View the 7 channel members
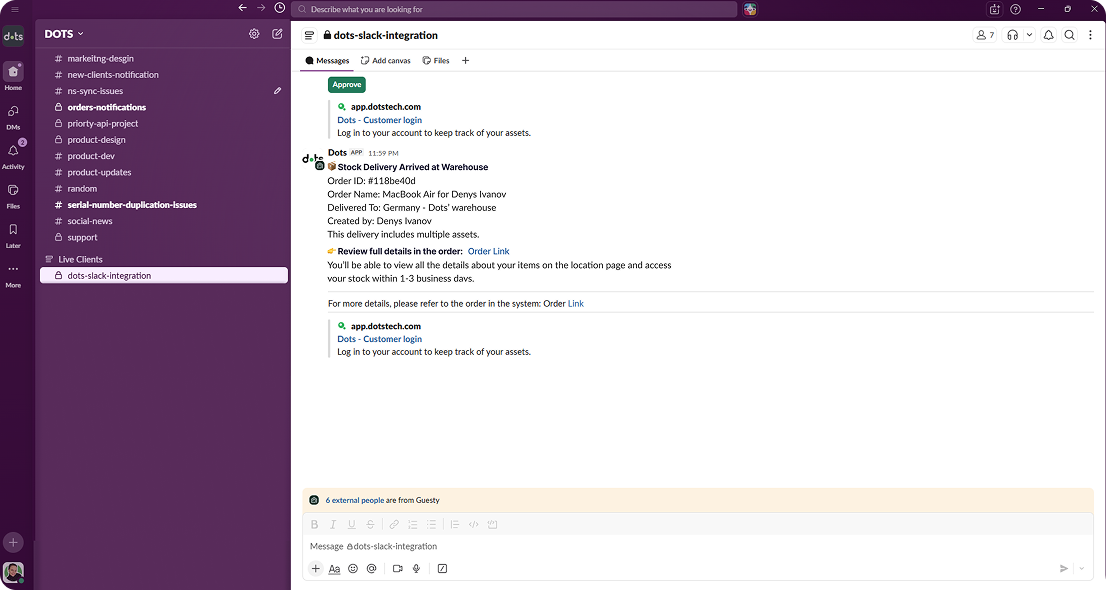The width and height of the screenshot is (1106, 590). [985, 35]
